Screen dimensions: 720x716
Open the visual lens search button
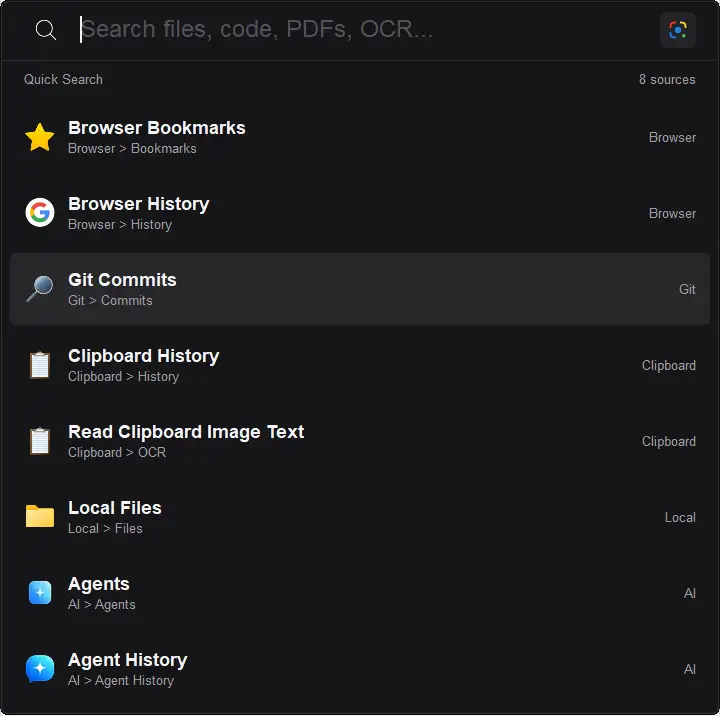678,30
